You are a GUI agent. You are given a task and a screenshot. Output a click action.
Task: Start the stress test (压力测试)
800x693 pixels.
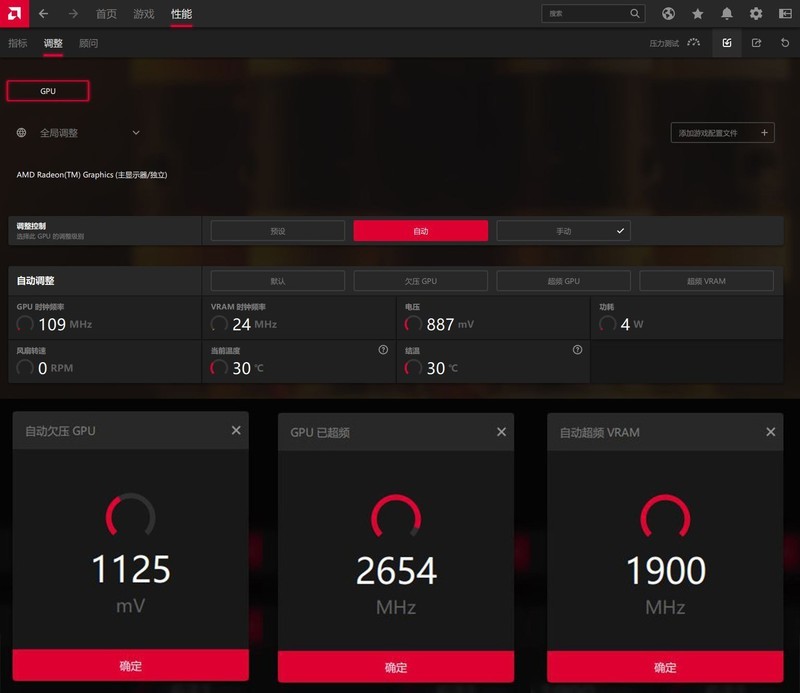(x=674, y=43)
